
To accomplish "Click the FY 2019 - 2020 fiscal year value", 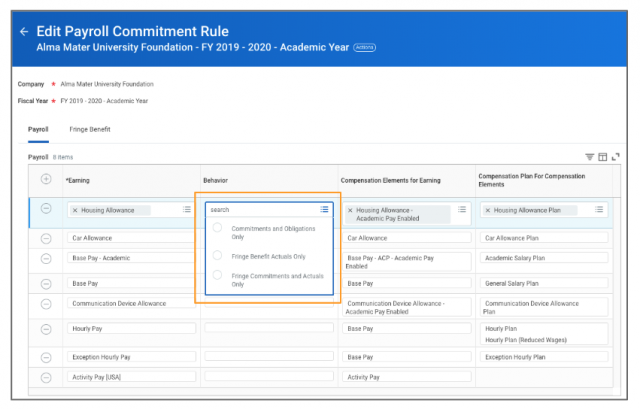I will click(104, 101).
